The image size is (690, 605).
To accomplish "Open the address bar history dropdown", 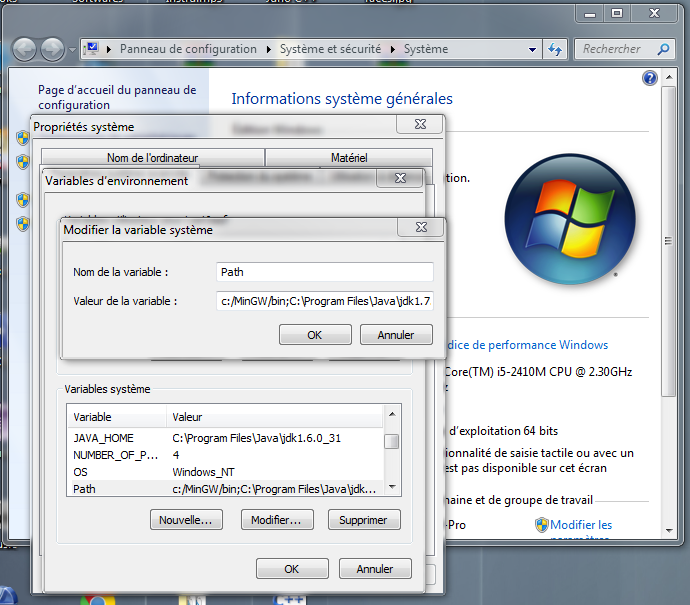I will pos(532,50).
